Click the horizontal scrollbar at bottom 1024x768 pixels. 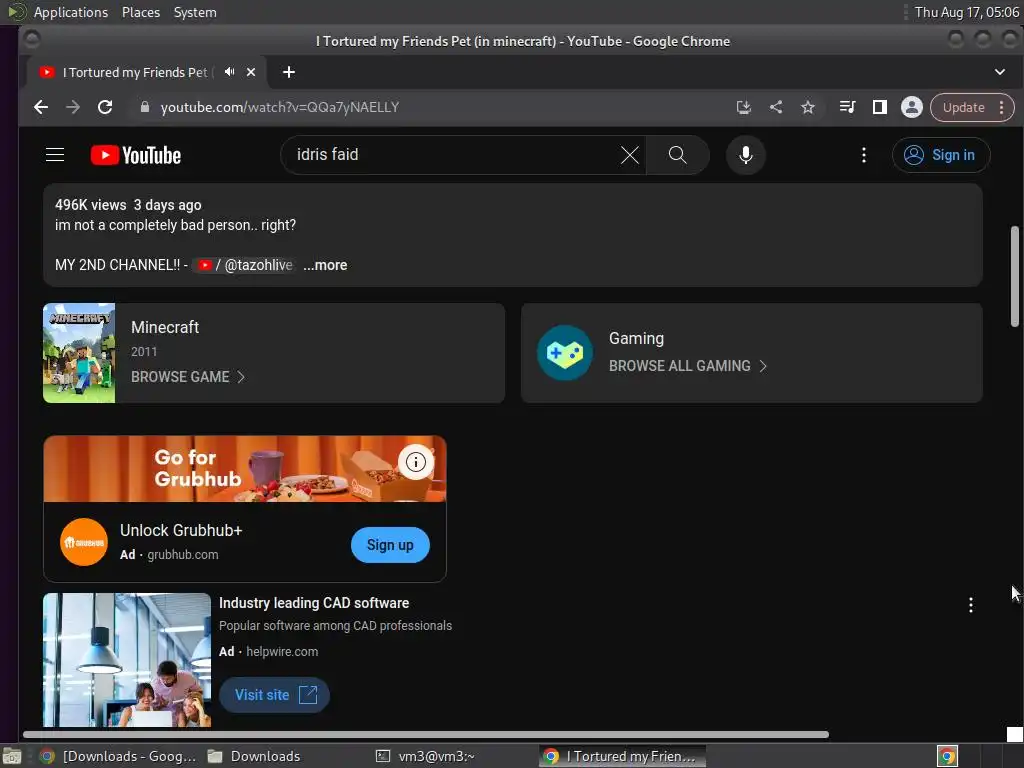point(426,735)
